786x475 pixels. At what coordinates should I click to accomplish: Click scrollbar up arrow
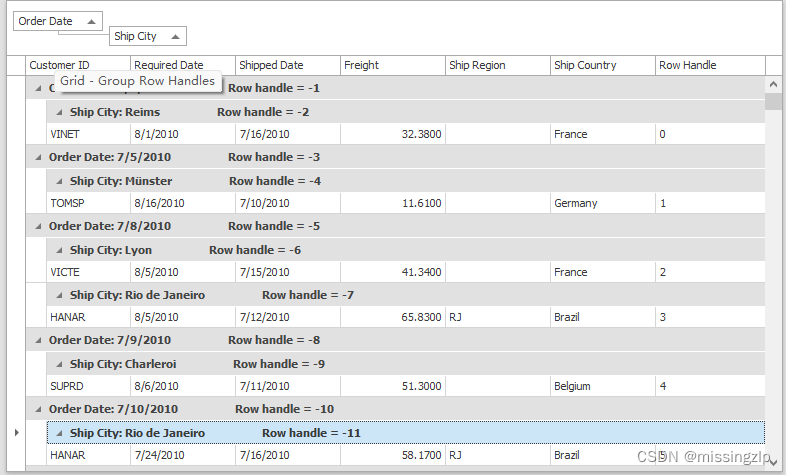773,85
